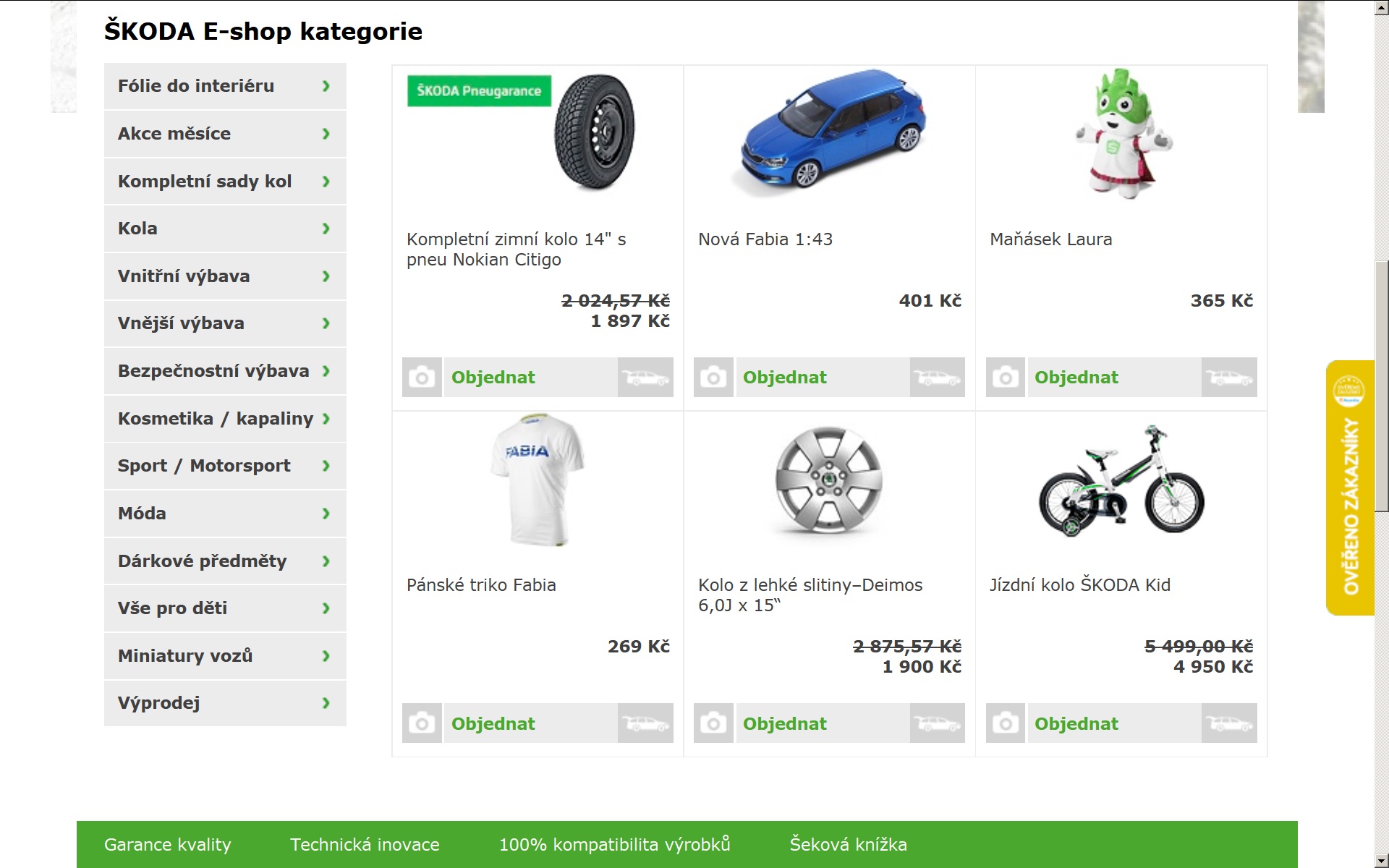
Task: Click scrollbar down arrow at bottom
Action: point(1382,861)
